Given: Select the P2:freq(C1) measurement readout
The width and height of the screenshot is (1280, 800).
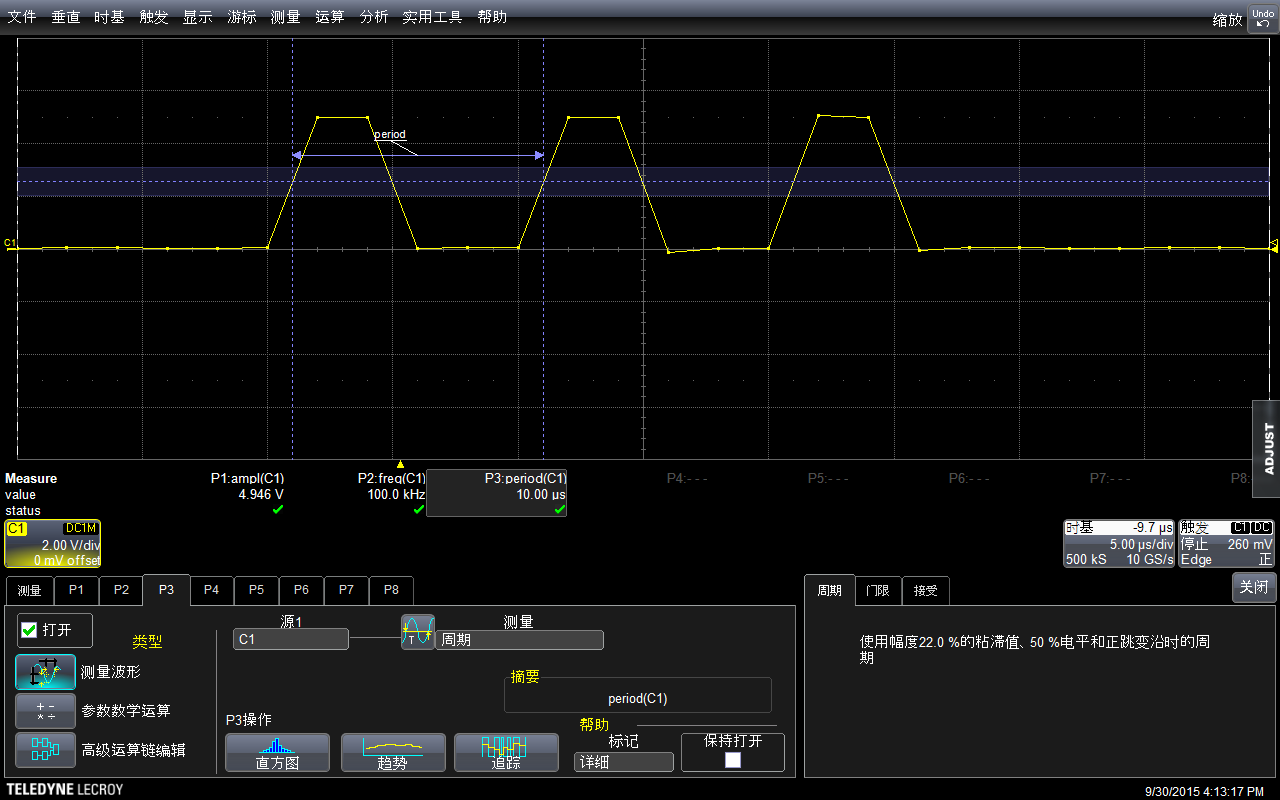Looking at the screenshot, I should click(x=391, y=494).
